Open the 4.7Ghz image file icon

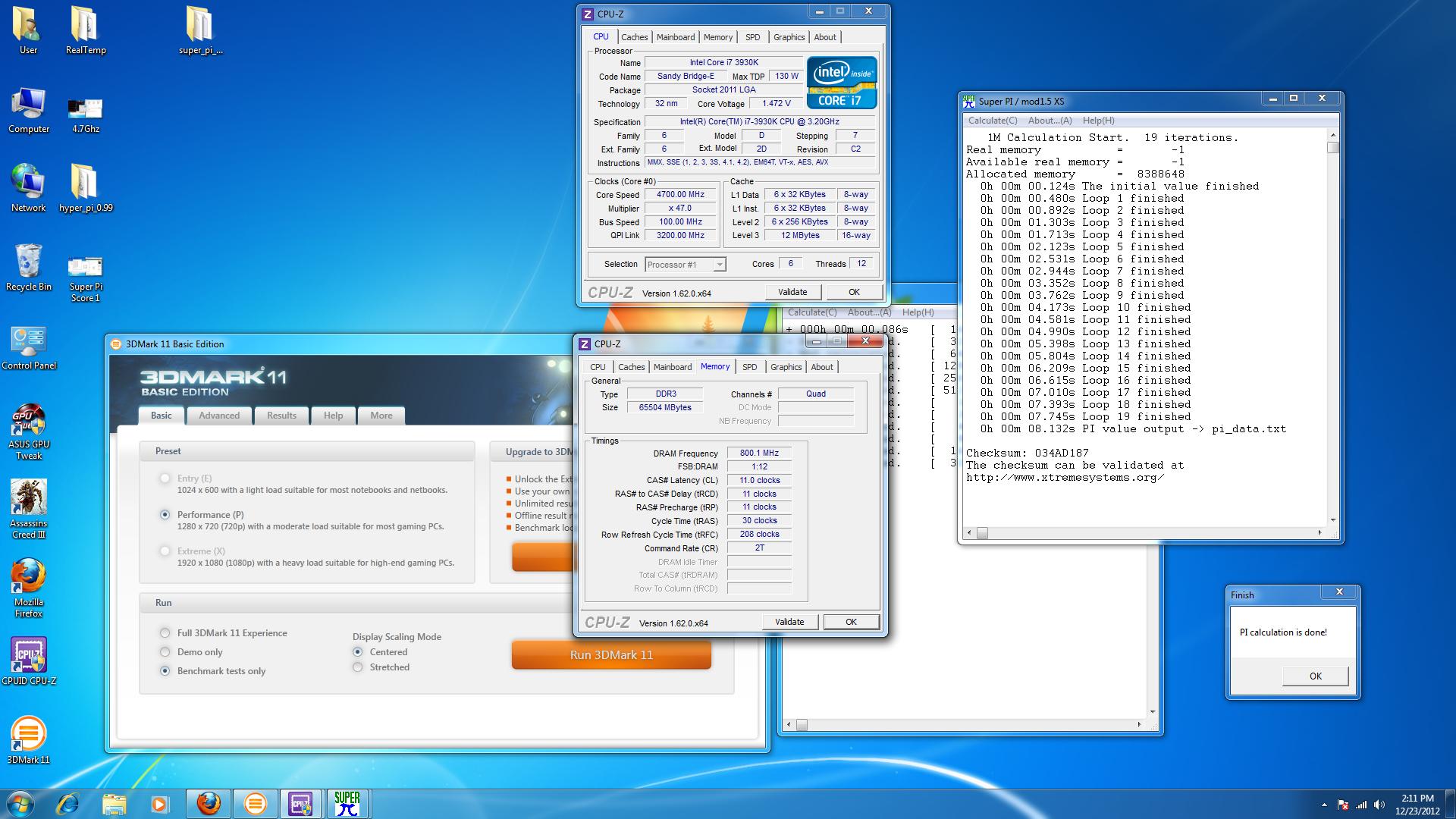[x=86, y=114]
